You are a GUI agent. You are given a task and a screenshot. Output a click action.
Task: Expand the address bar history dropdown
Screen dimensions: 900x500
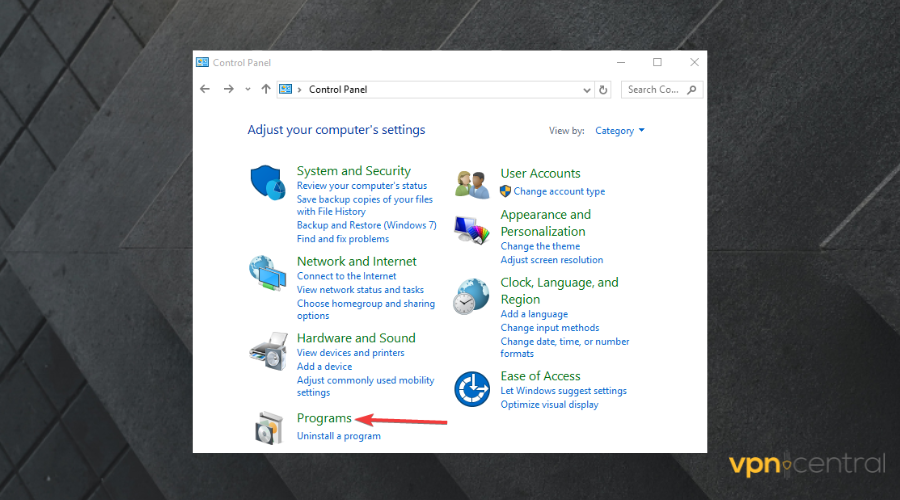587,90
